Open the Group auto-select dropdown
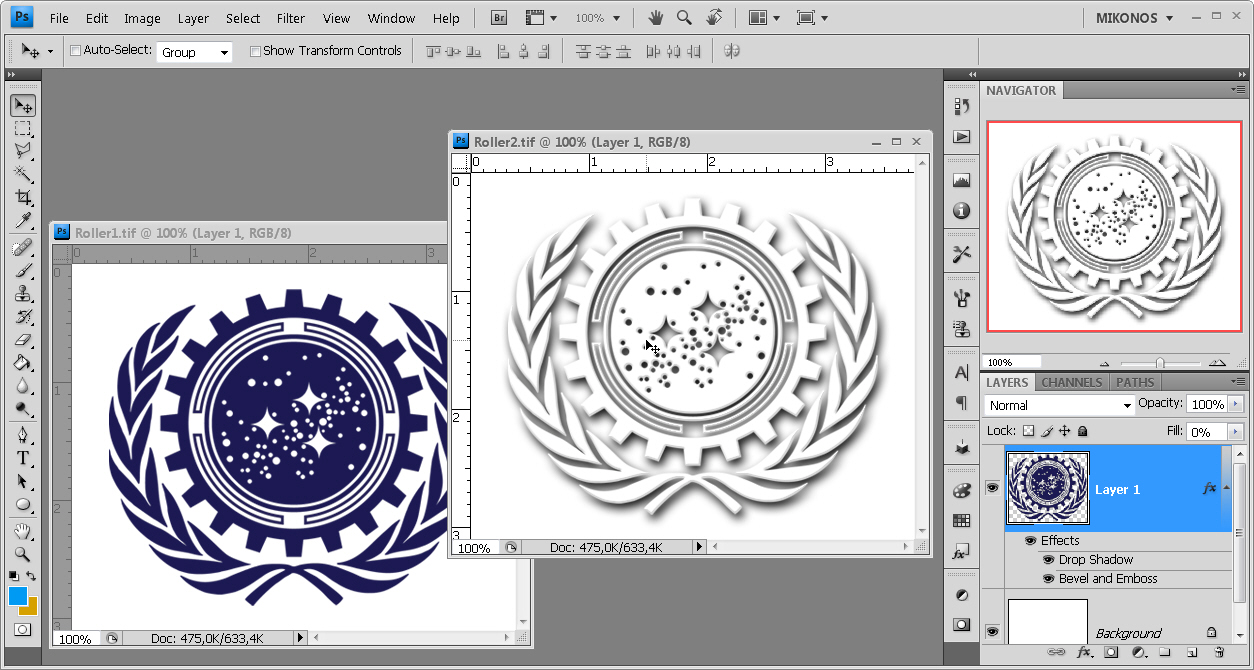The width and height of the screenshot is (1254, 670). tap(194, 52)
